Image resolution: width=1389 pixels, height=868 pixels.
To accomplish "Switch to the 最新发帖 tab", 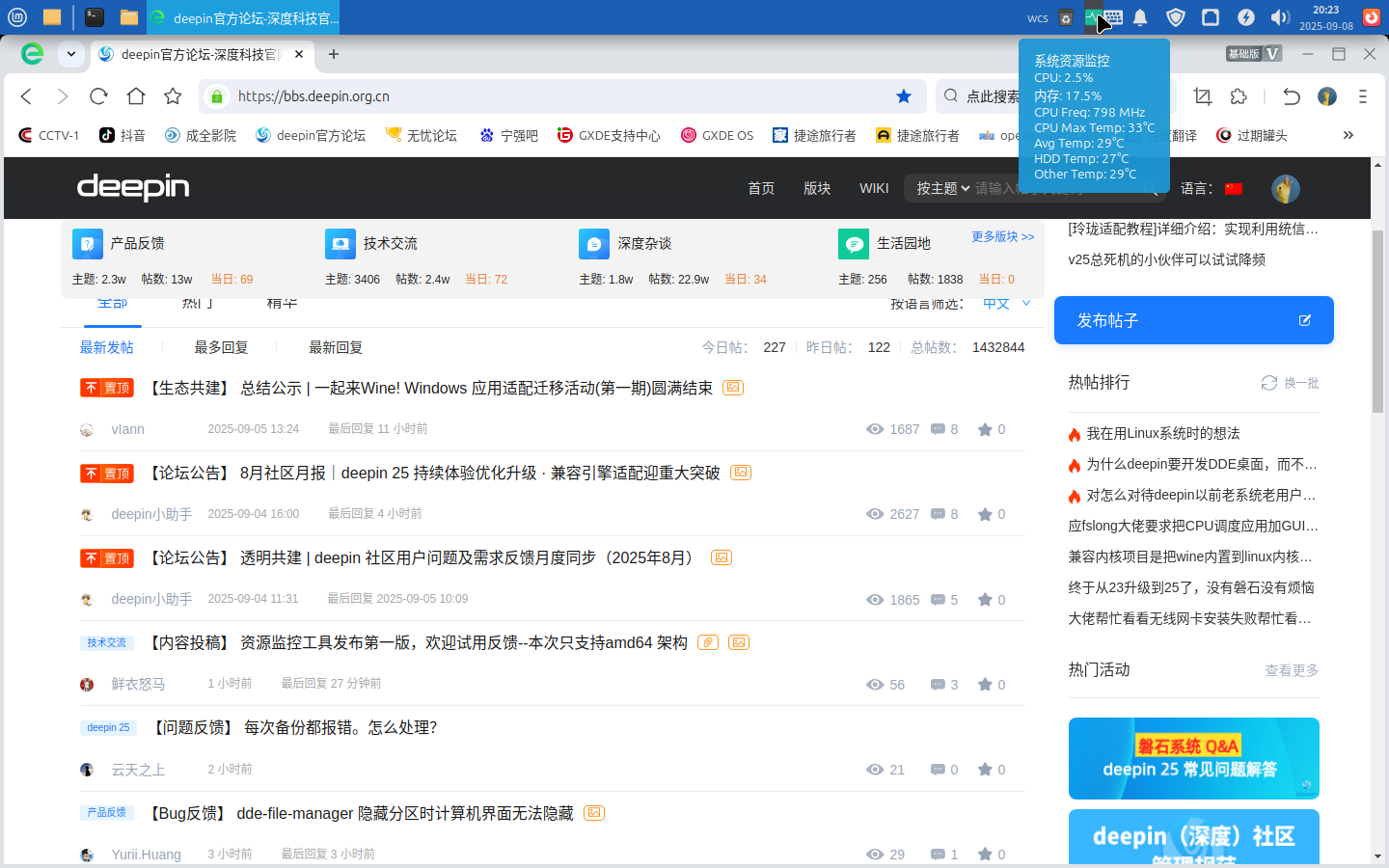I will (x=107, y=347).
